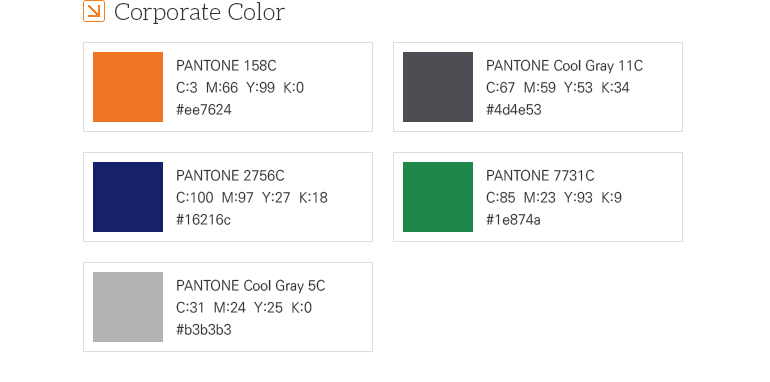
Task: Click the PANTONE 158C label text
Action: (226, 66)
